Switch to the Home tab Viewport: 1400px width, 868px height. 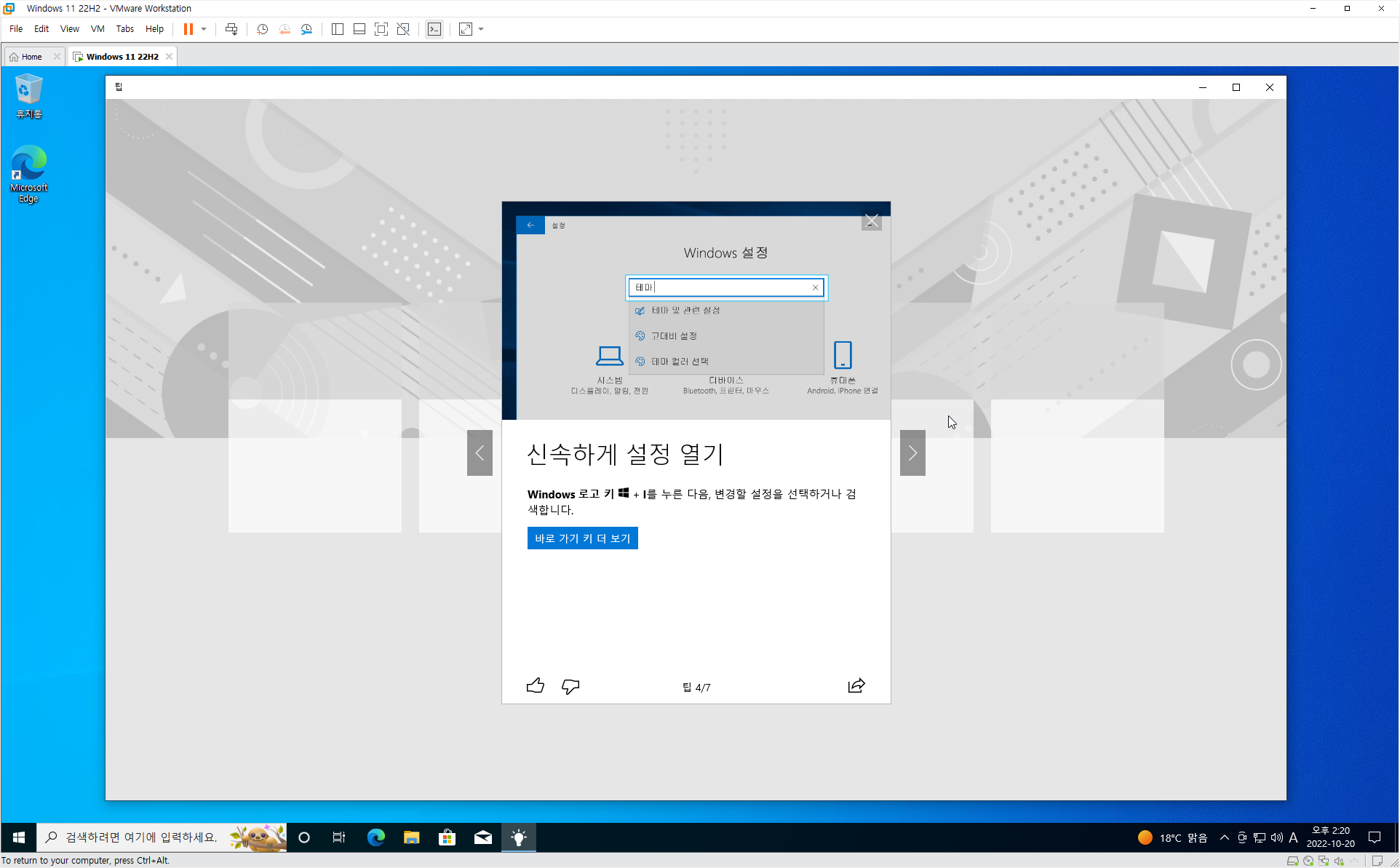pos(32,57)
